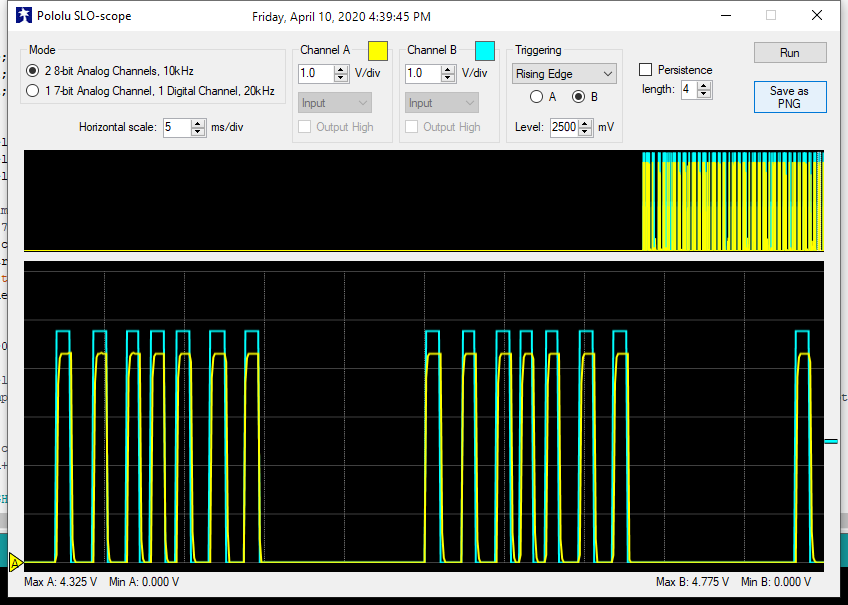Increase Horizontal scale with up arrow
The height and width of the screenshot is (605, 848).
pyautogui.click(x=198, y=123)
